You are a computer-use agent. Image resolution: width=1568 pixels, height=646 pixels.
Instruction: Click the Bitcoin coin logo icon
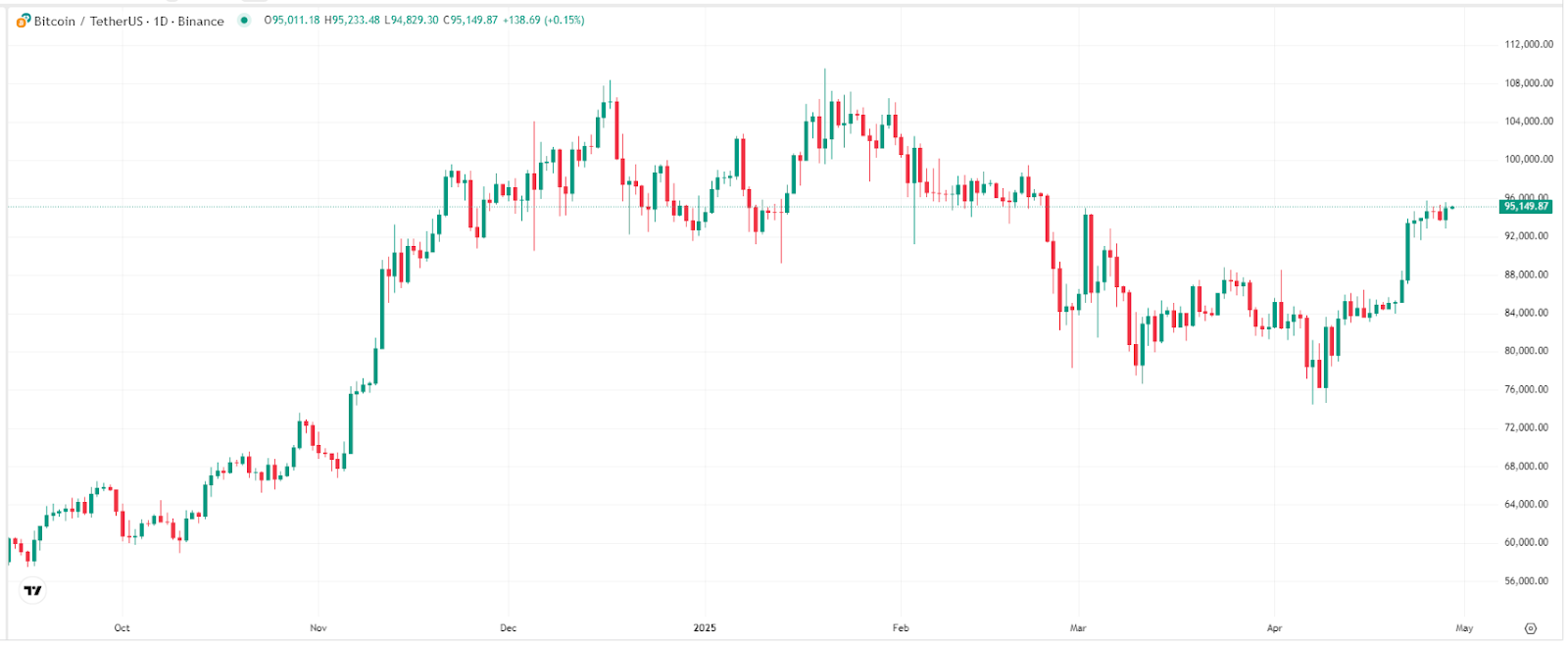pyautogui.click(x=24, y=21)
